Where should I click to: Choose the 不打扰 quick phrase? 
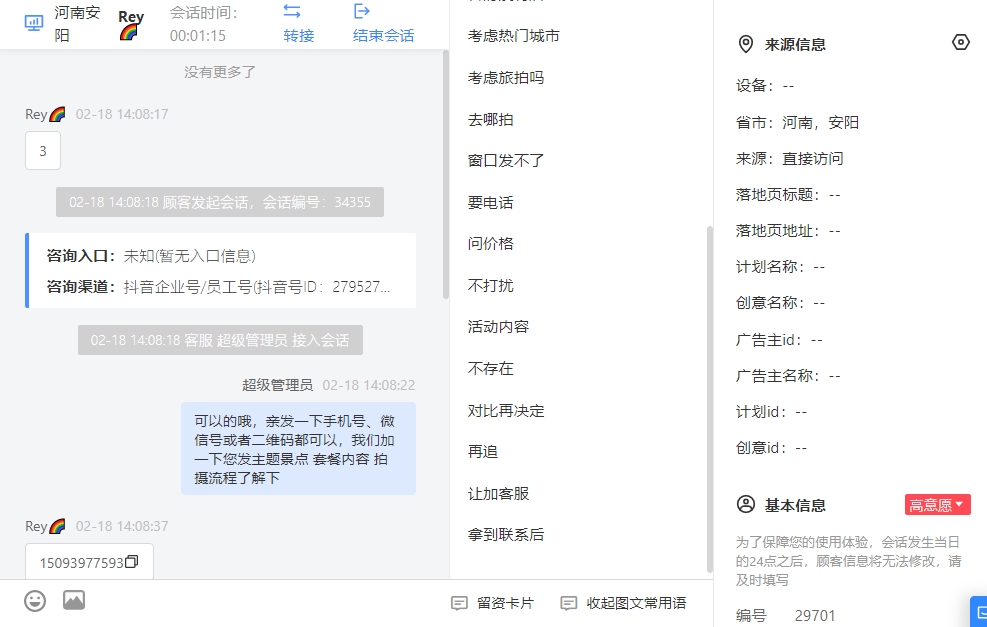click(490, 286)
